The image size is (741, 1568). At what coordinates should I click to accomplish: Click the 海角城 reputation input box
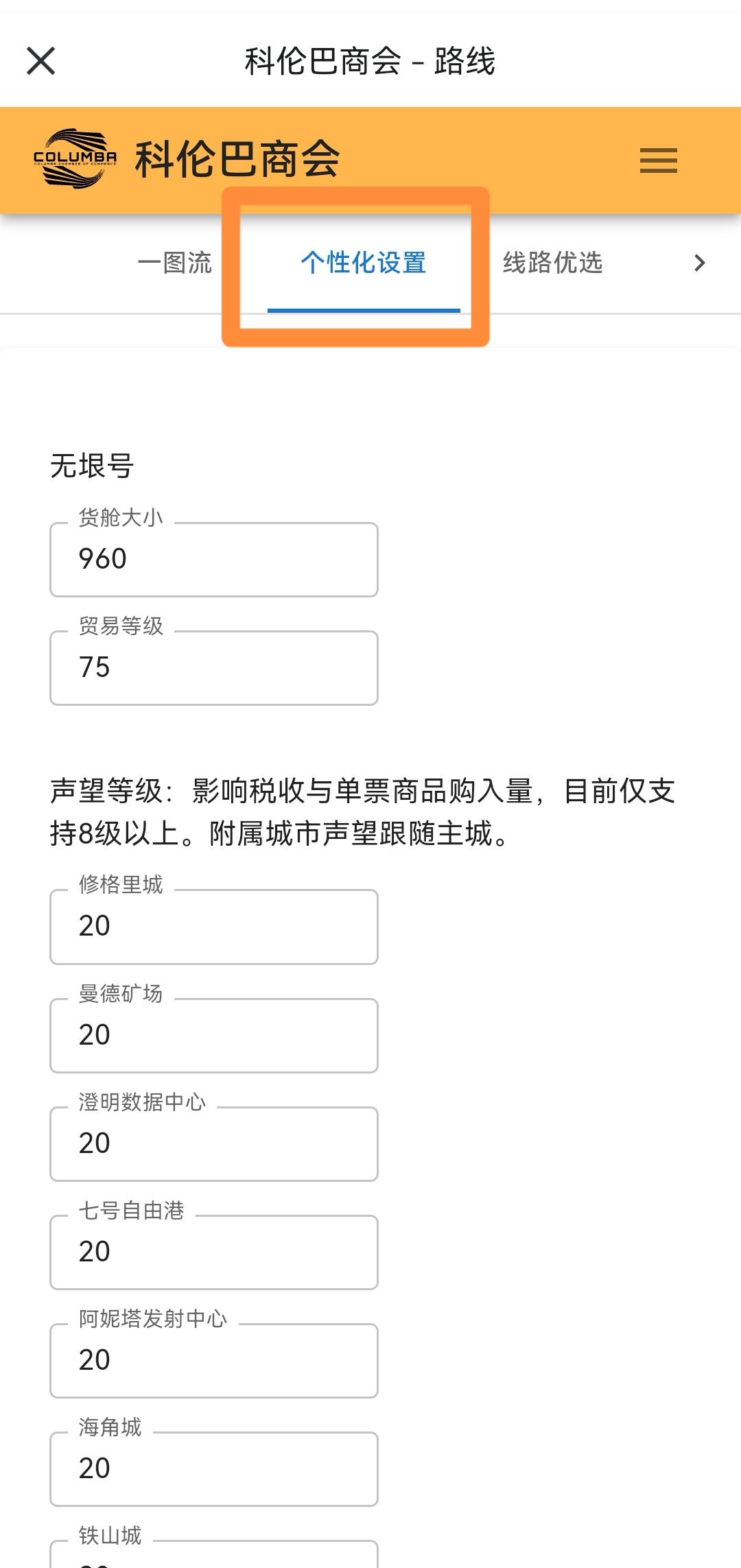pos(213,1469)
